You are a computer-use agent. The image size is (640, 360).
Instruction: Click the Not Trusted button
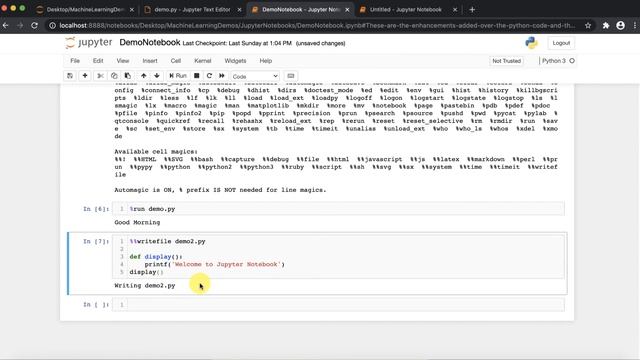click(x=506, y=61)
